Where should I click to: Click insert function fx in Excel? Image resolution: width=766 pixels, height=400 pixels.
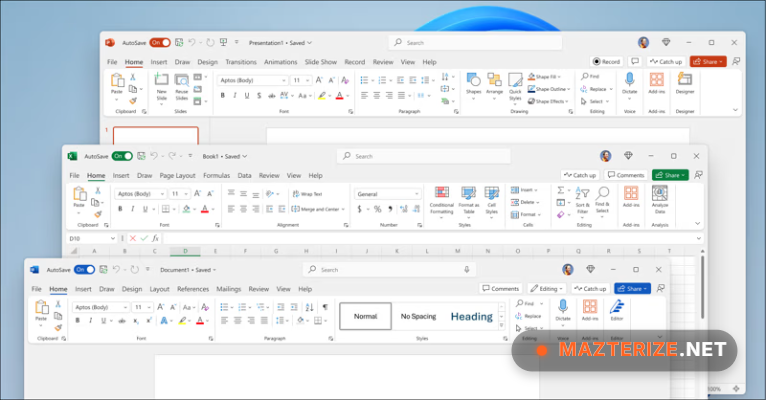click(155, 238)
